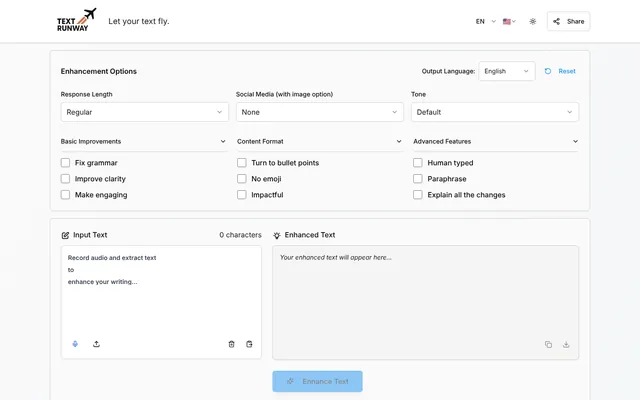Click the microphone record audio icon

[x=75, y=344]
